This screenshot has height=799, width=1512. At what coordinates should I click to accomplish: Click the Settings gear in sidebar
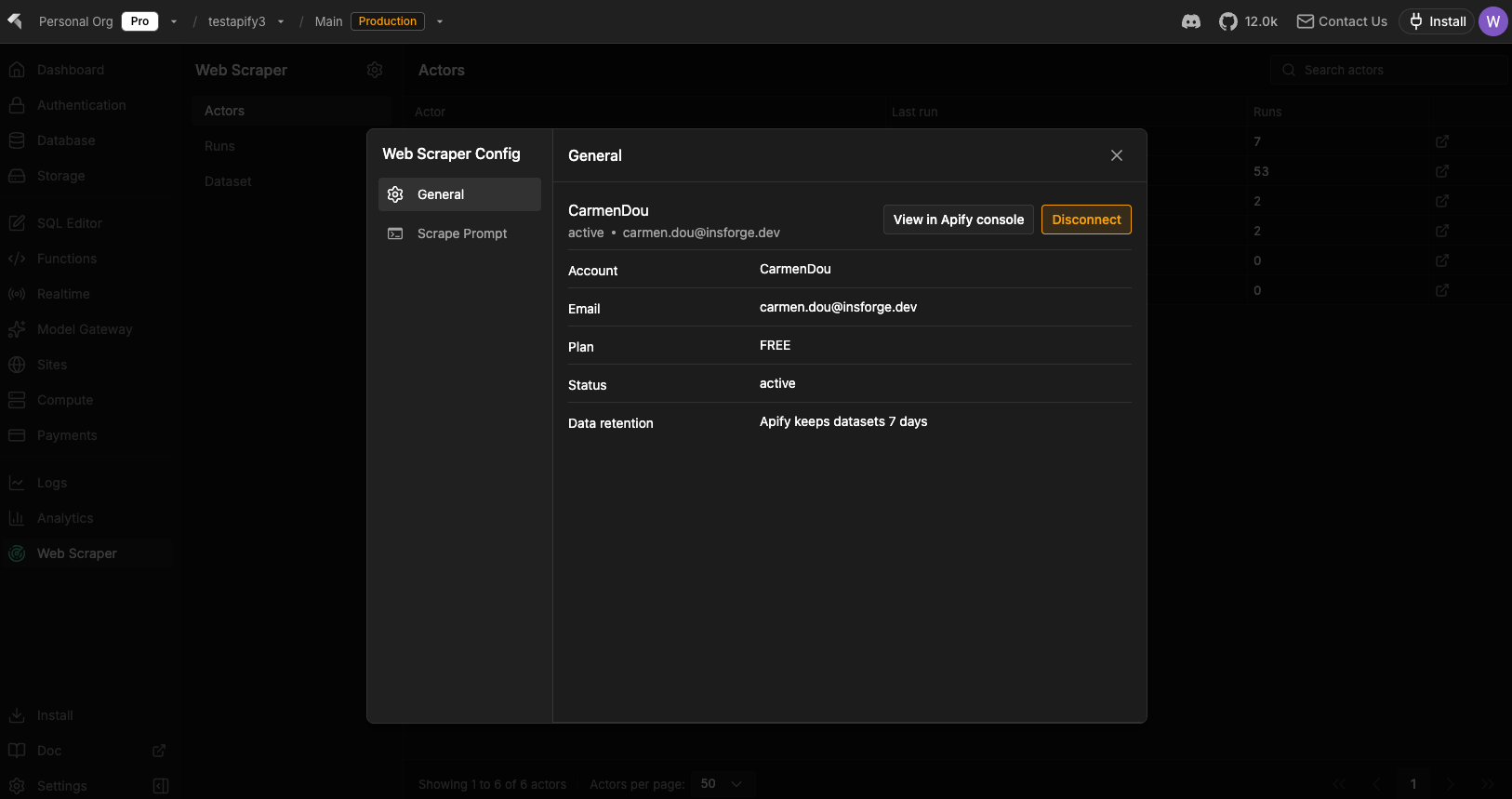pos(17,786)
